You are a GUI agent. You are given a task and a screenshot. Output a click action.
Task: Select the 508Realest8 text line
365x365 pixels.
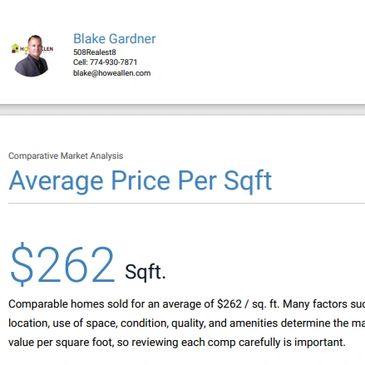tap(95, 52)
